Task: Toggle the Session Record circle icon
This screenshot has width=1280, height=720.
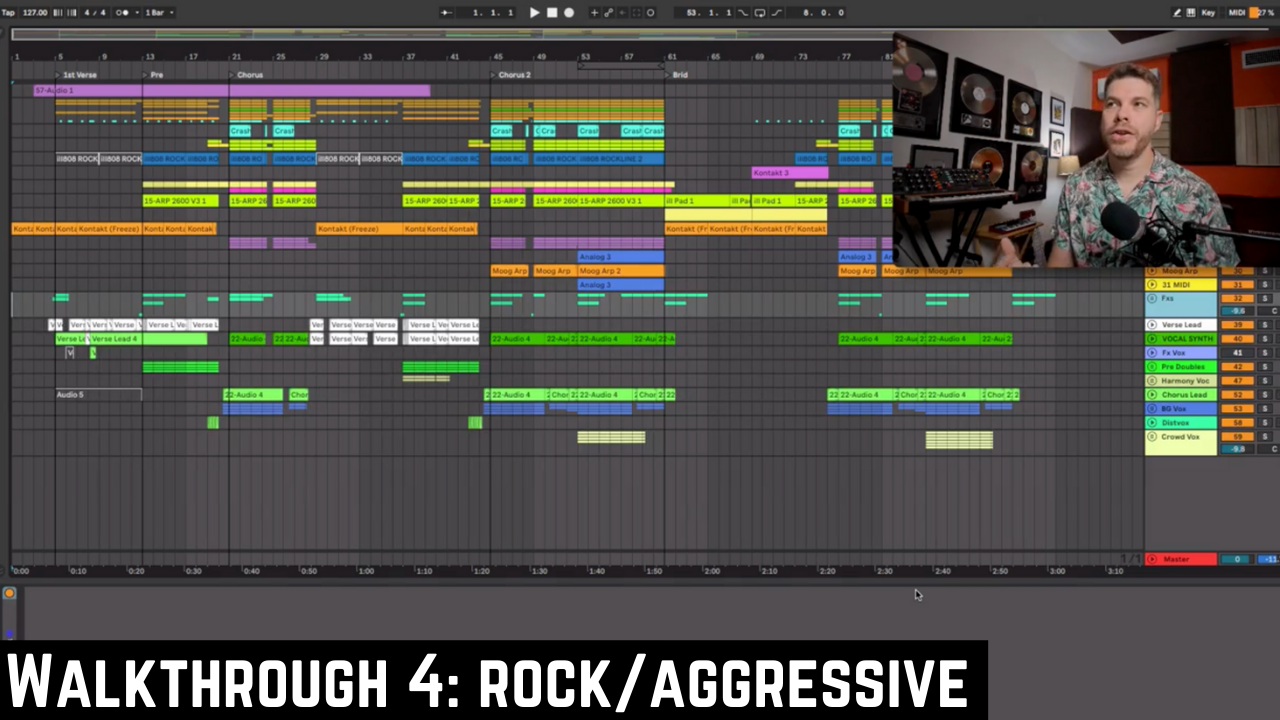Action: coord(650,13)
